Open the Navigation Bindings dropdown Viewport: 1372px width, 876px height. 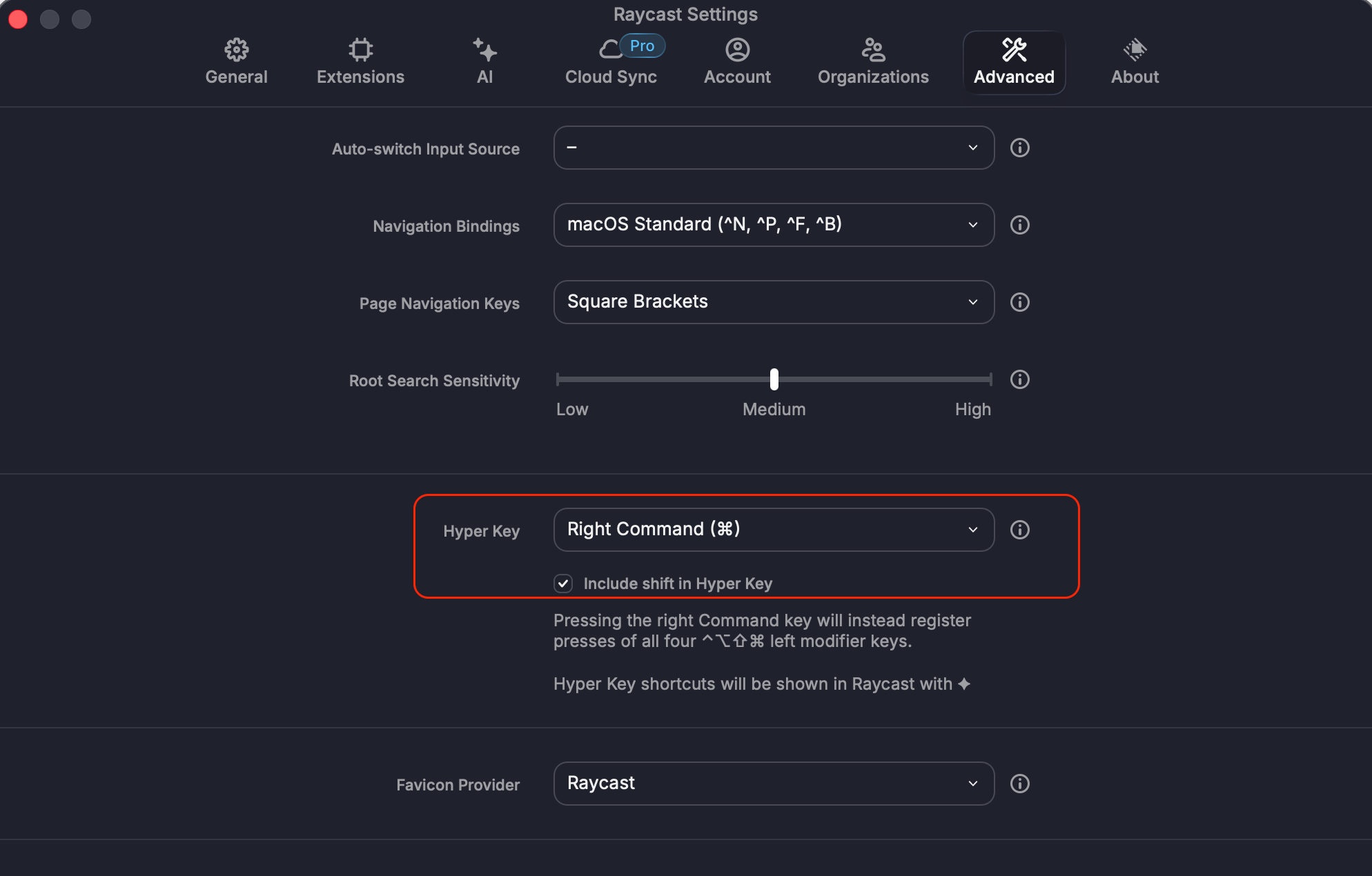773,225
